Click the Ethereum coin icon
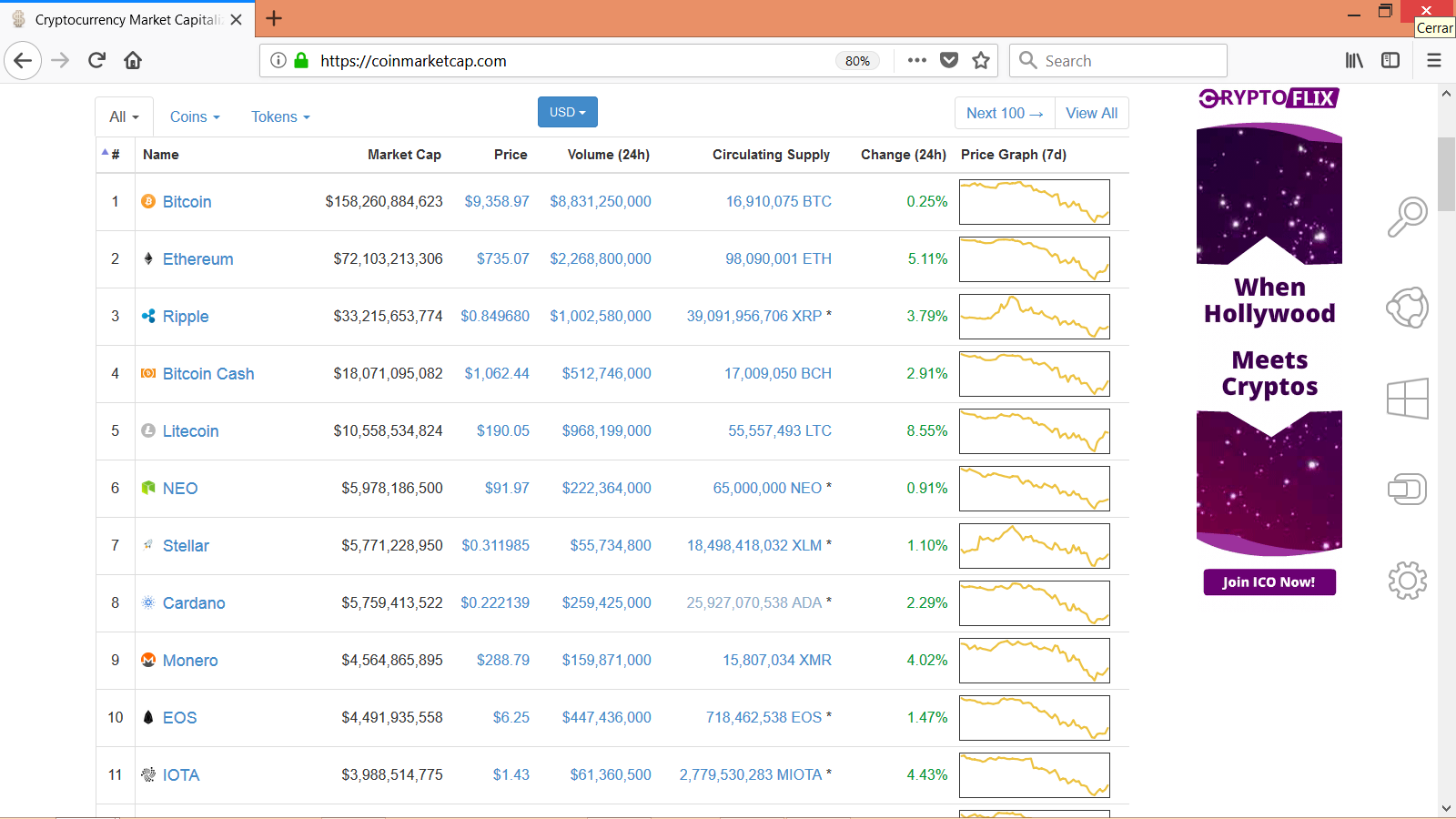 pos(147,258)
